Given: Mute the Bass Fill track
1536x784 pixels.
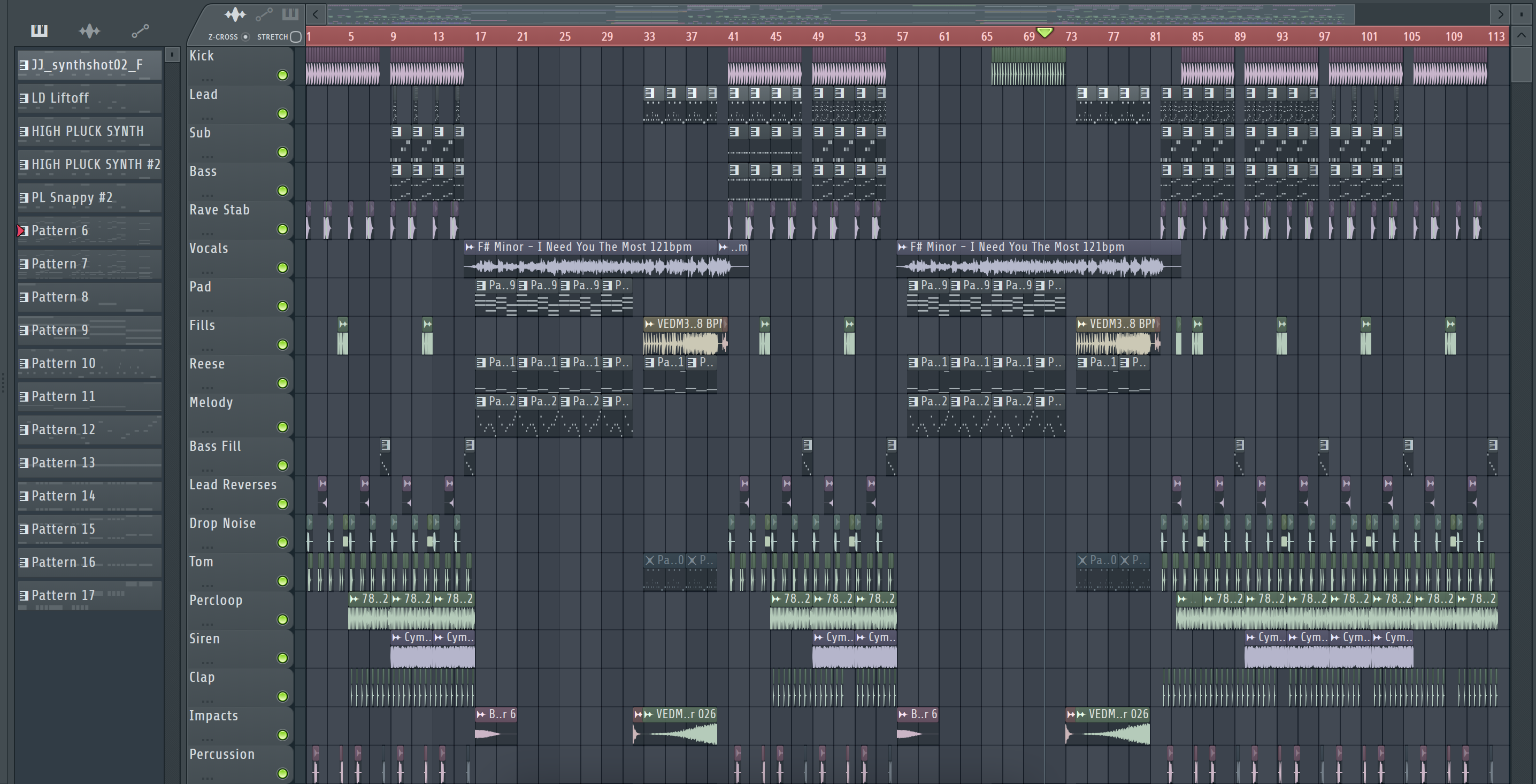Looking at the screenshot, I should click(x=282, y=466).
